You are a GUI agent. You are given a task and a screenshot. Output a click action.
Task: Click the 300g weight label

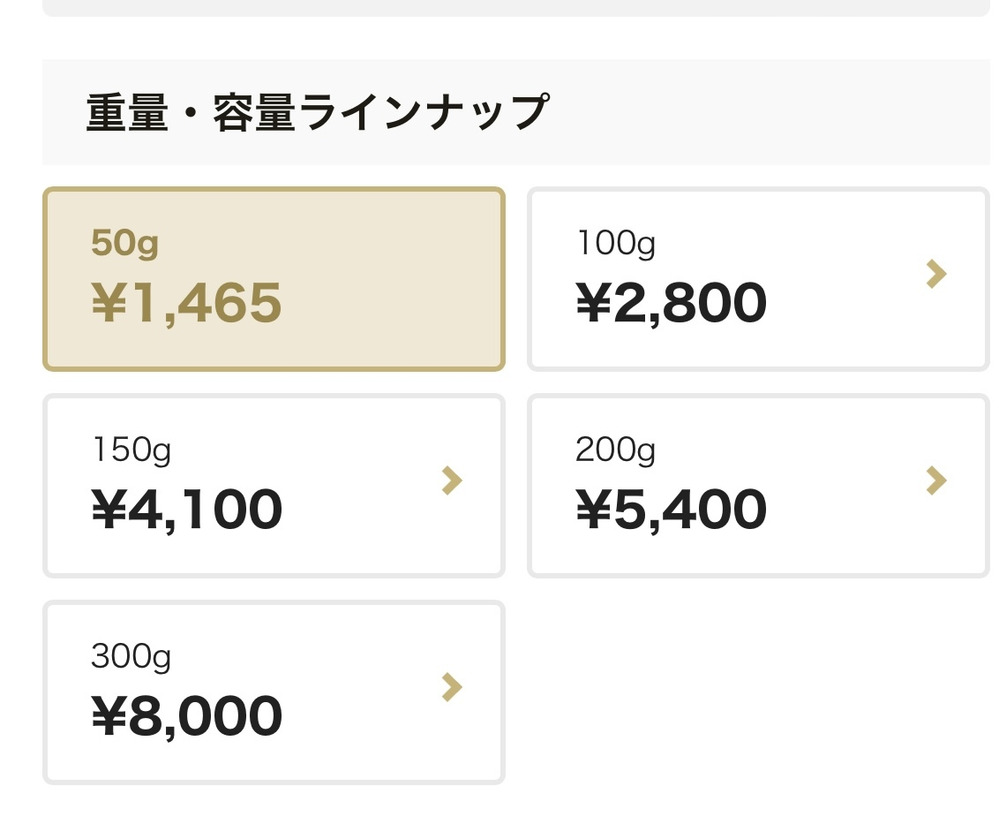point(131,656)
